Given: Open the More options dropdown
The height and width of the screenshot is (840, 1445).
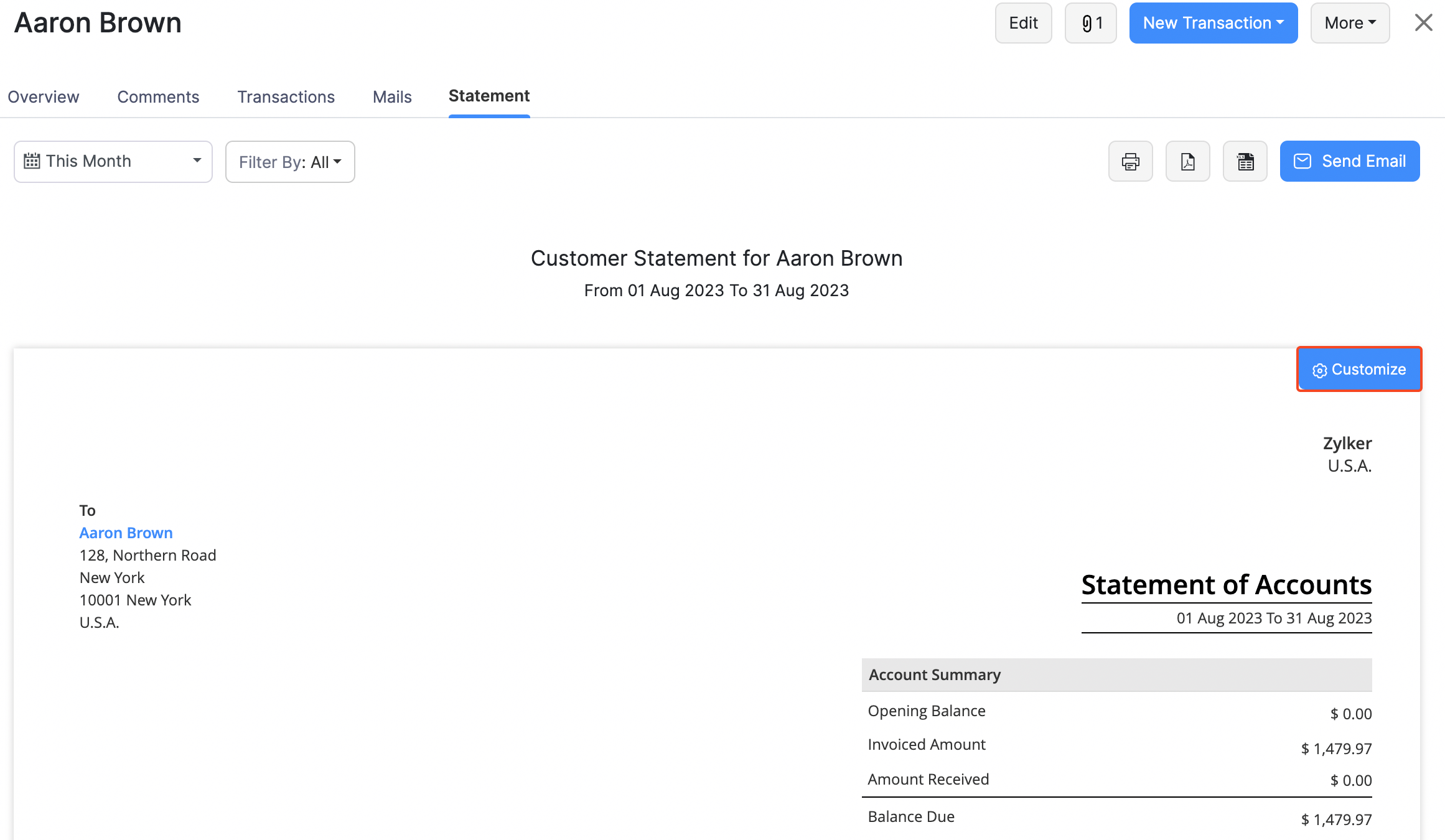Looking at the screenshot, I should click(x=1349, y=23).
